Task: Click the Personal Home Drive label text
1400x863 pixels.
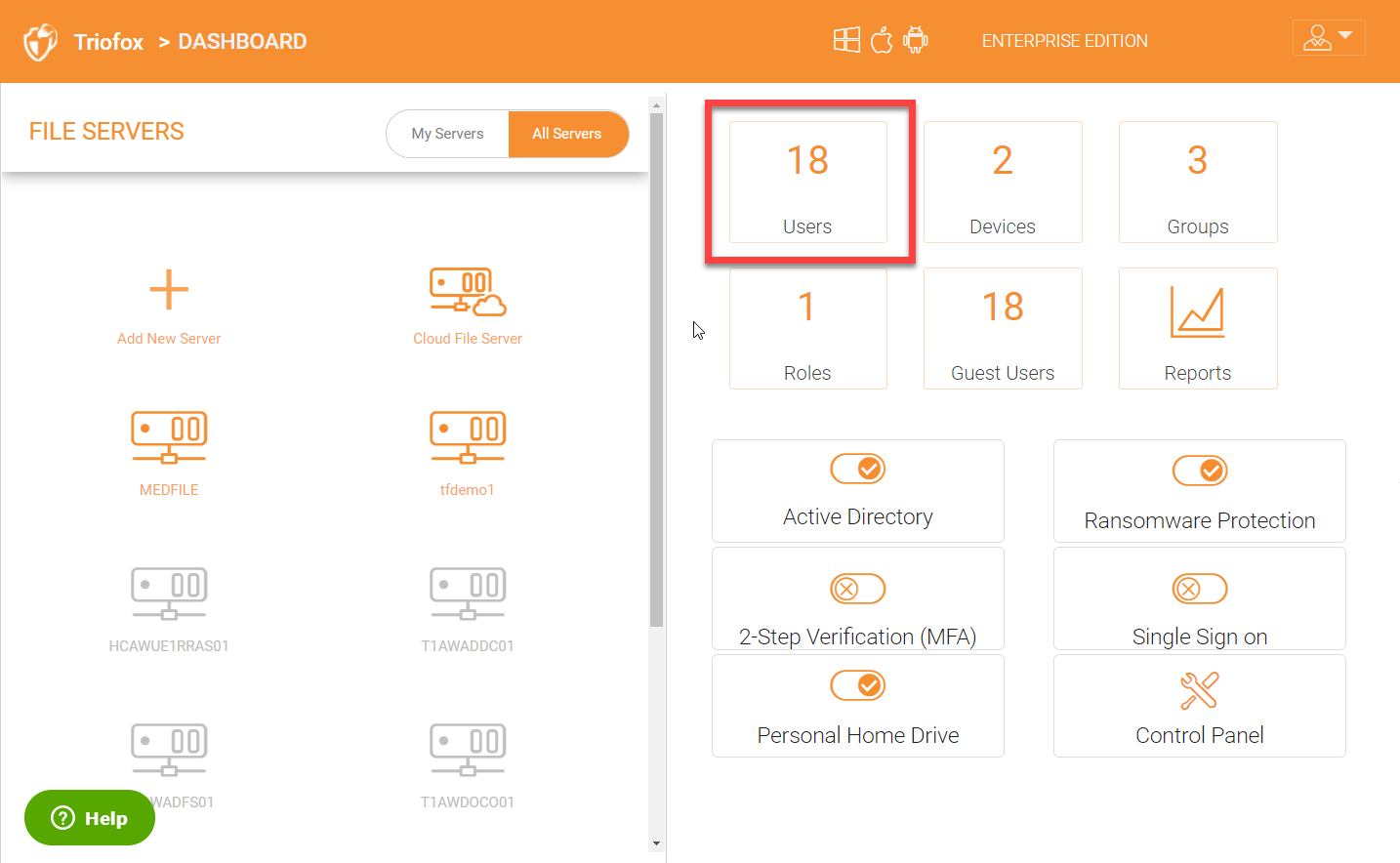Action: click(858, 735)
